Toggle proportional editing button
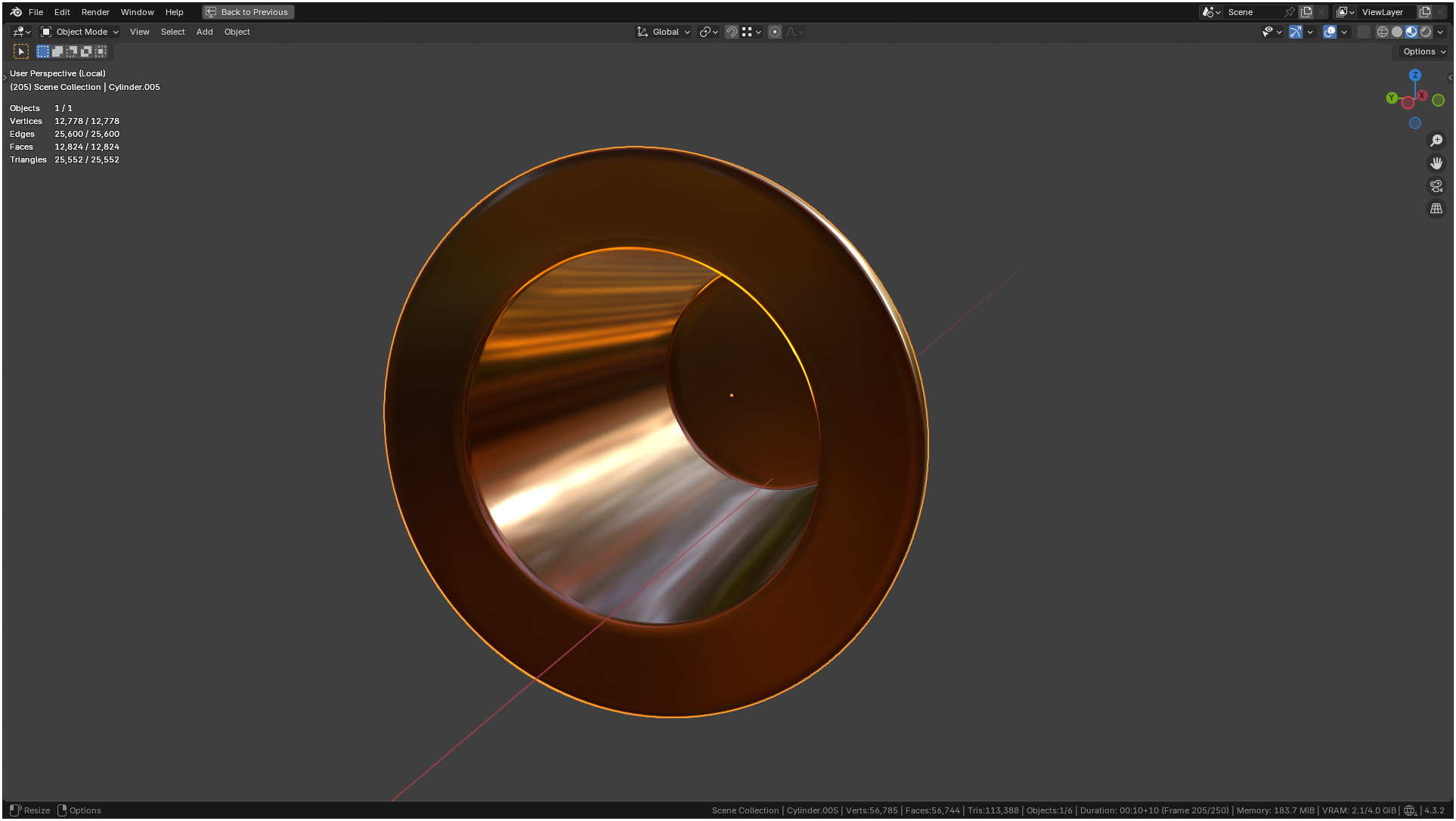This screenshot has height=821, width=1456. click(774, 32)
